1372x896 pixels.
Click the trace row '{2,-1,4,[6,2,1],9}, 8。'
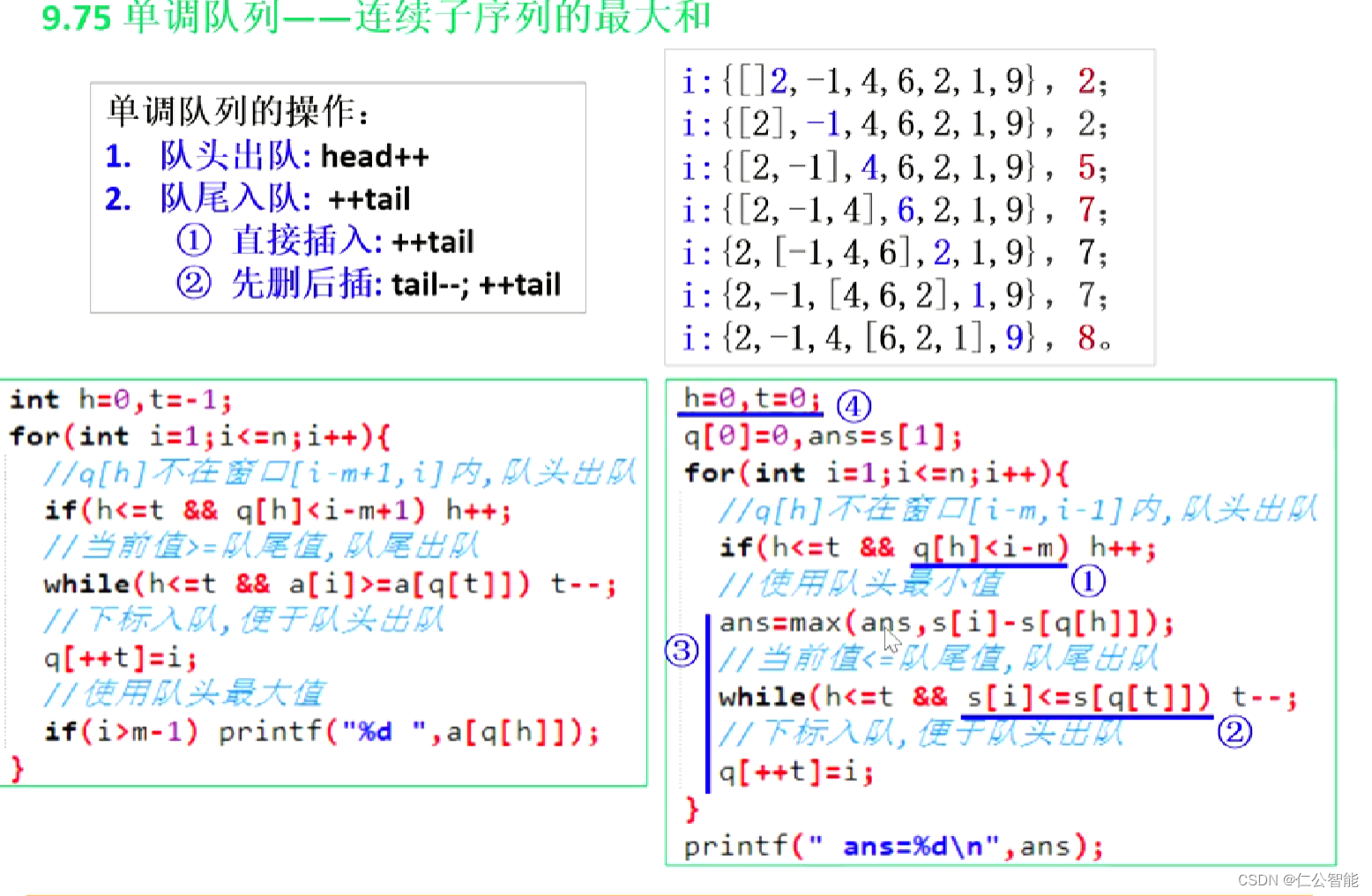click(896, 338)
